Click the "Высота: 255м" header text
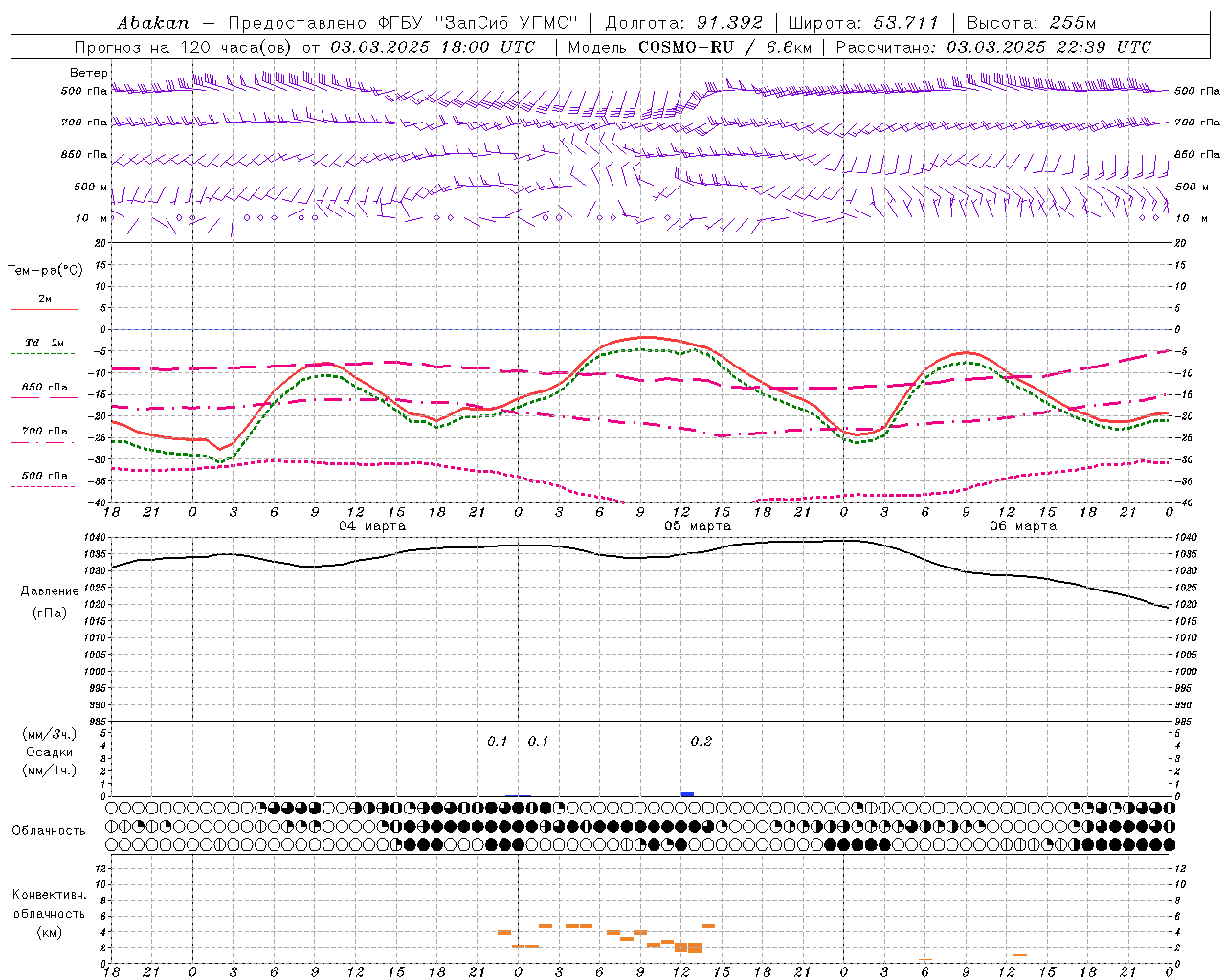The width and height of the screenshot is (1225, 980). pyautogui.click(x=1031, y=22)
